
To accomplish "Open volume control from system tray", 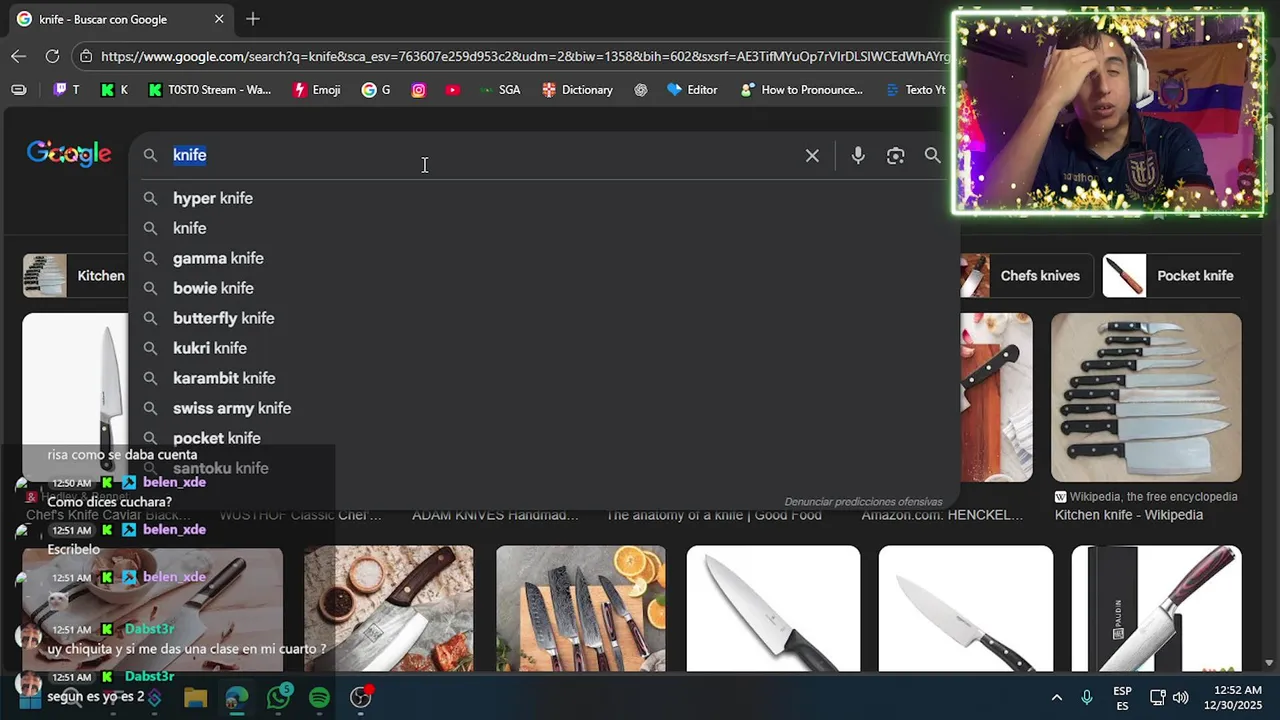I will [x=1181, y=697].
